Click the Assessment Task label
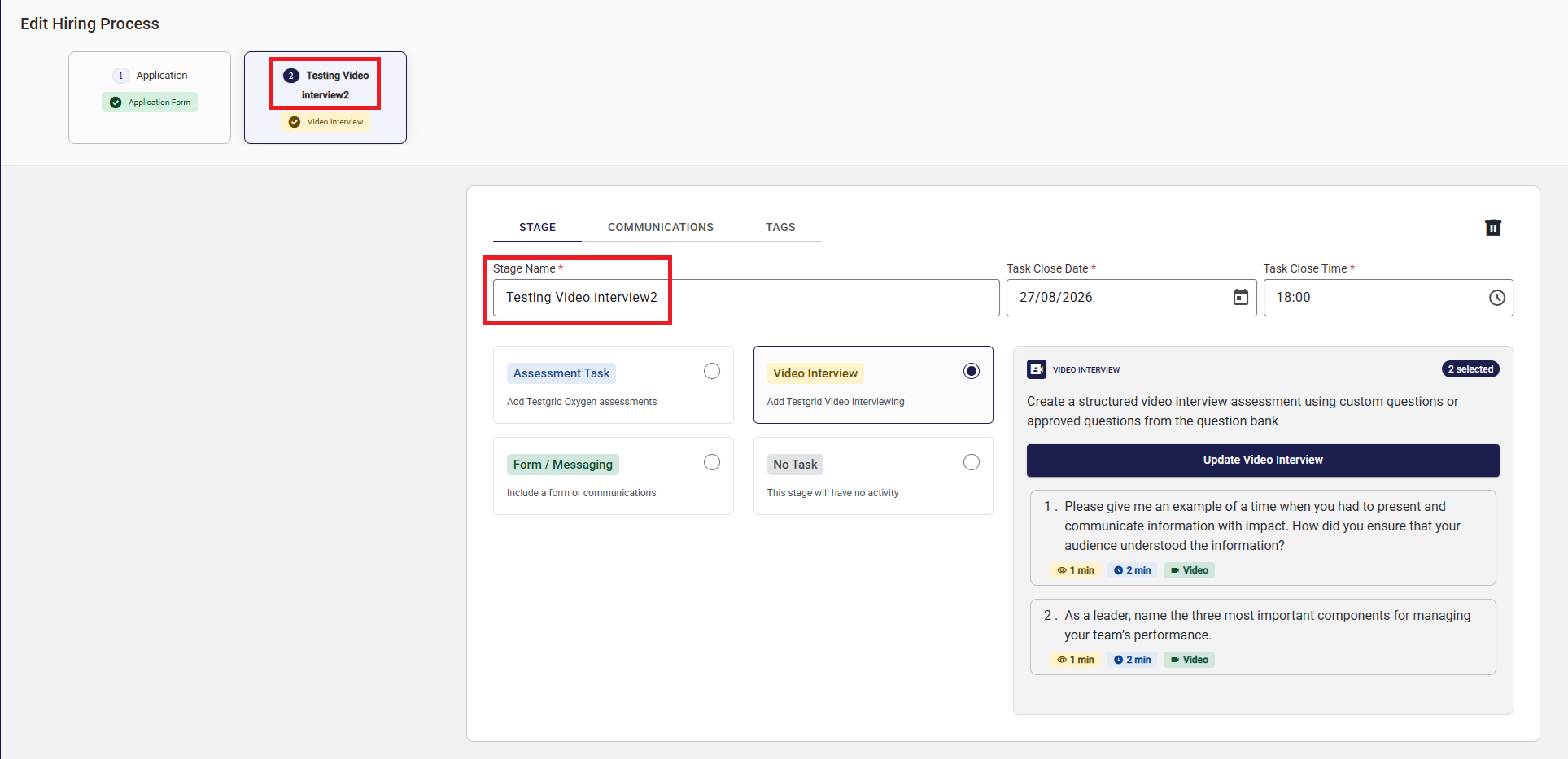Screen dimensions: 1568x759 [561, 373]
